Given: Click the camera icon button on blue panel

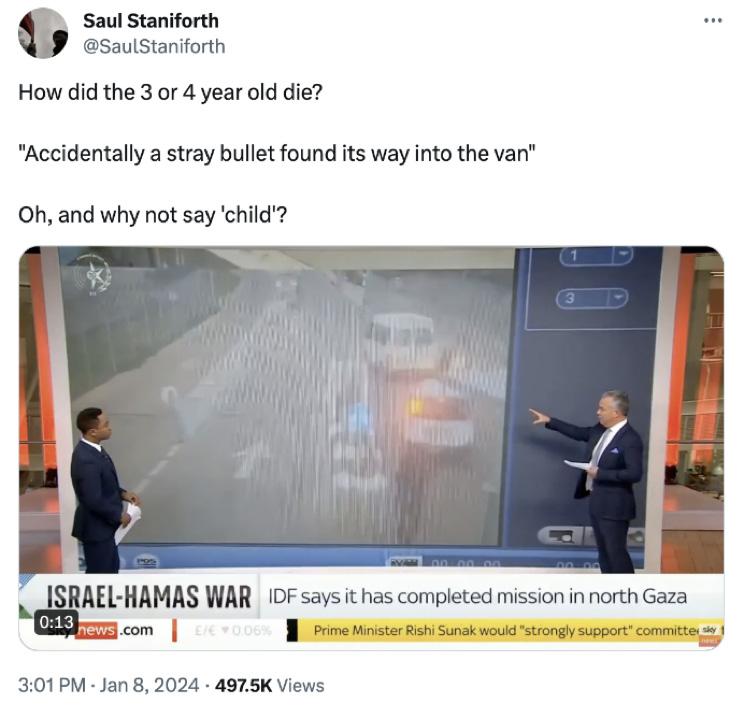Looking at the screenshot, I should [561, 536].
